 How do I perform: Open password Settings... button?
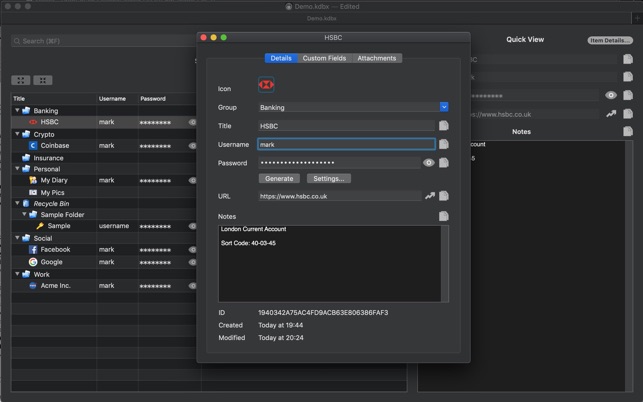[x=328, y=178]
